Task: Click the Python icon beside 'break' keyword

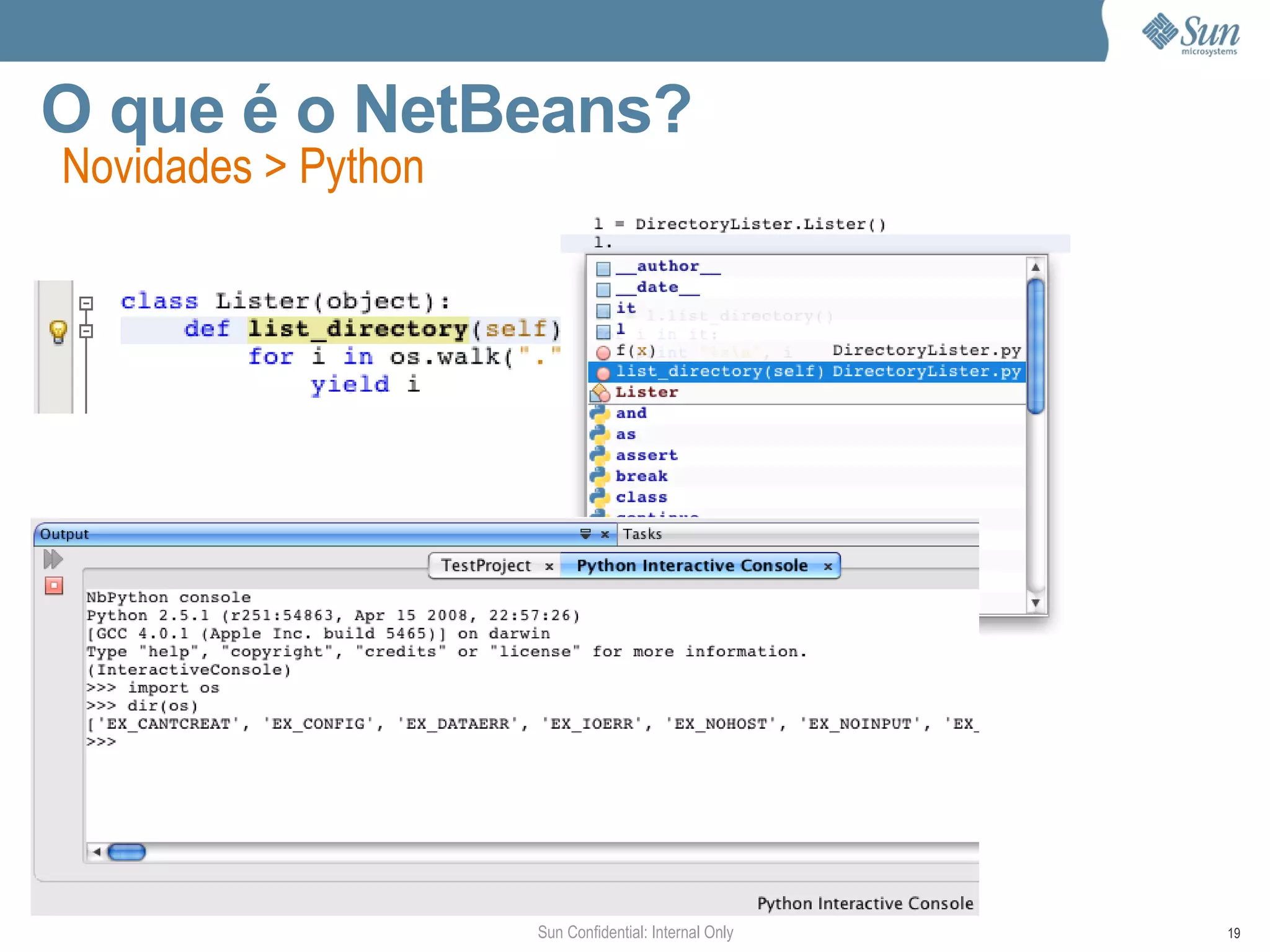Action: [x=600, y=477]
